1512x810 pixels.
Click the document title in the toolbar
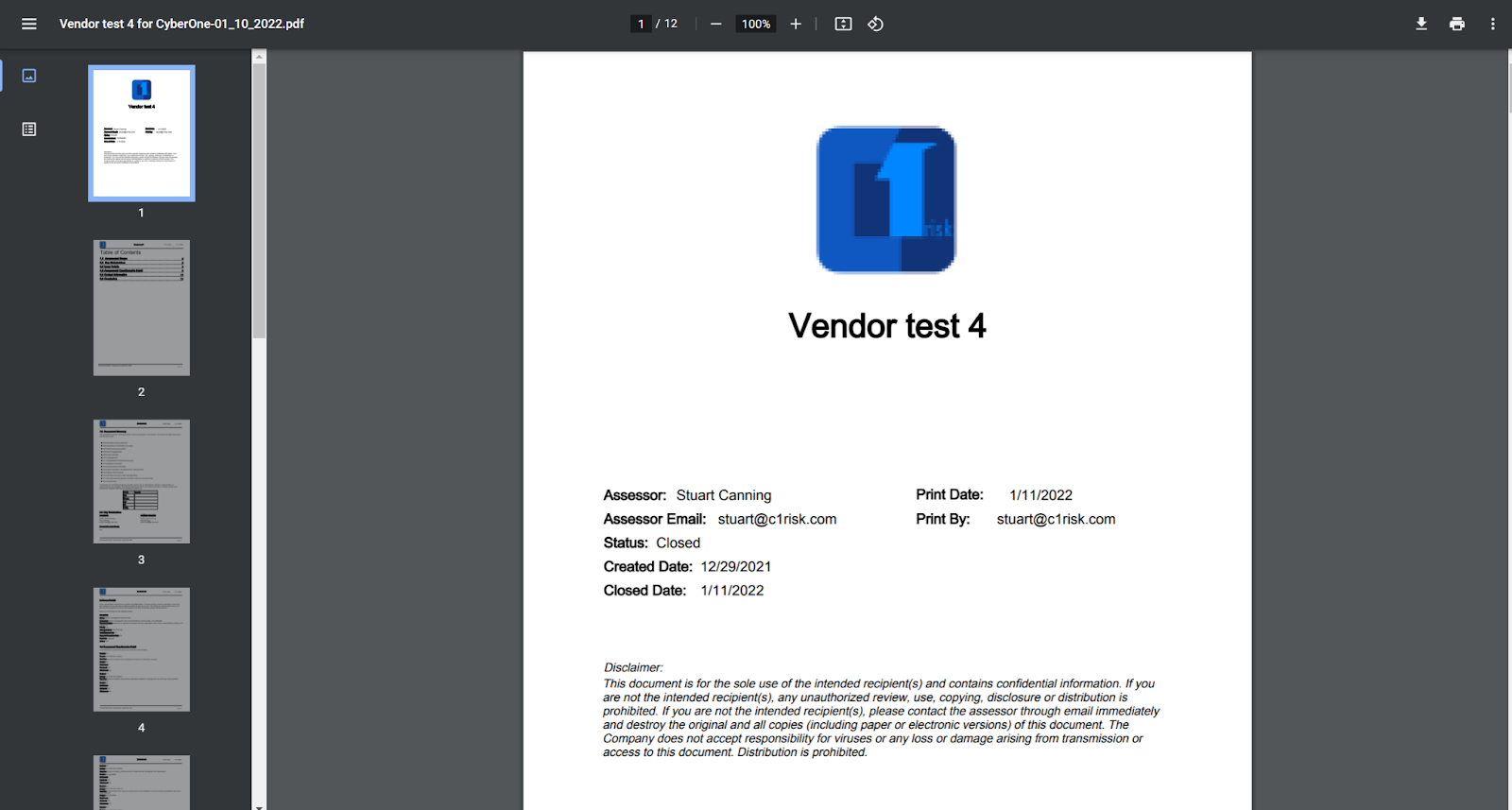(181, 24)
